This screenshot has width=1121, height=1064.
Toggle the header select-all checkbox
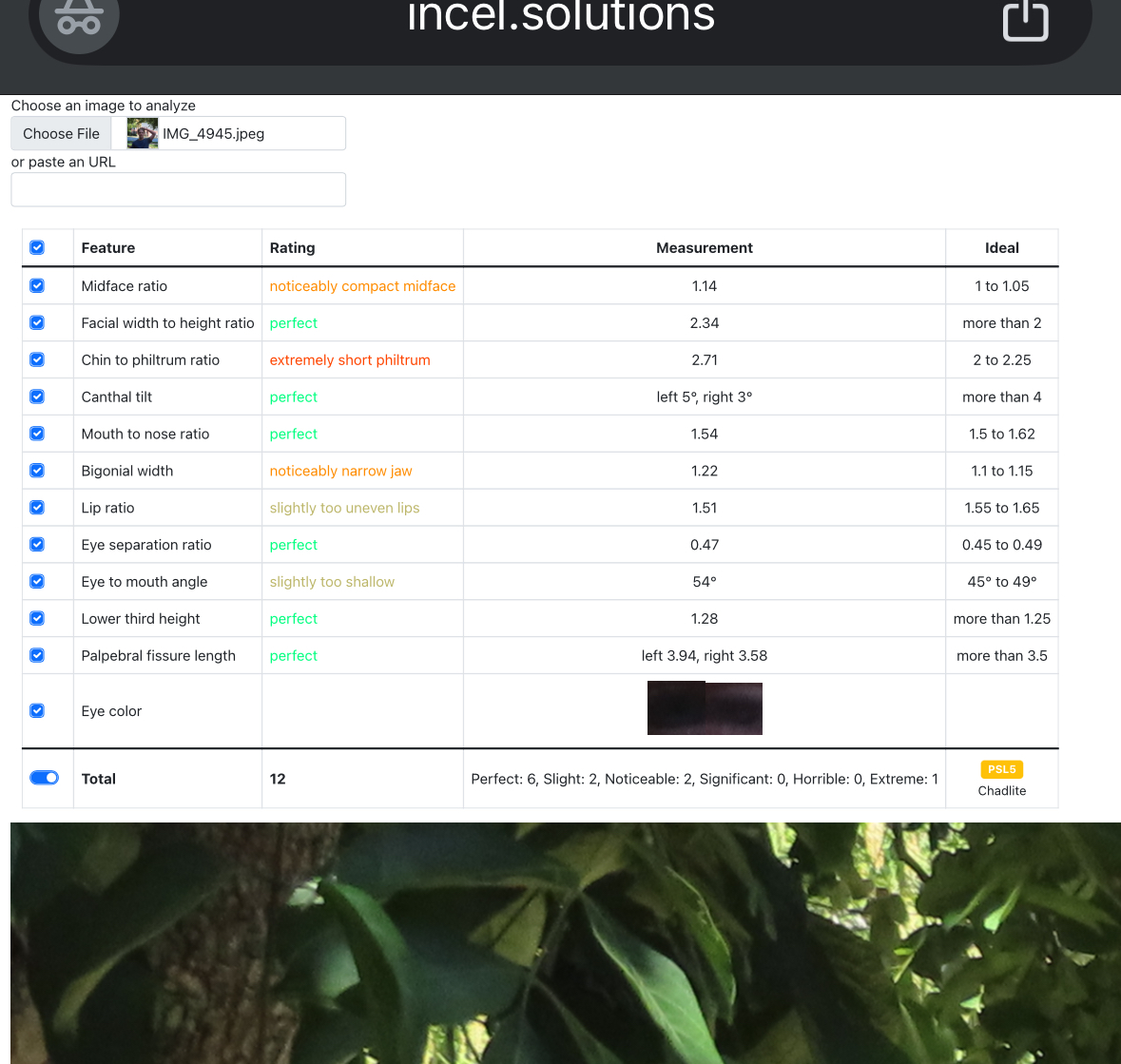(37, 248)
